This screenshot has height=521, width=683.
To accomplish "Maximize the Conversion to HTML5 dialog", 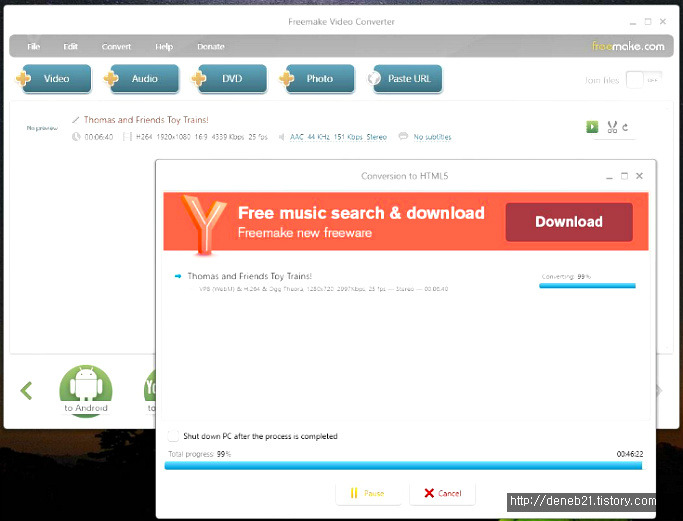I will (624, 176).
